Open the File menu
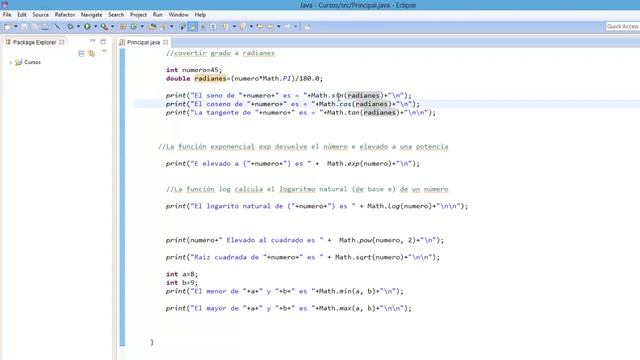This screenshot has height=360, width=640. (x=7, y=15)
